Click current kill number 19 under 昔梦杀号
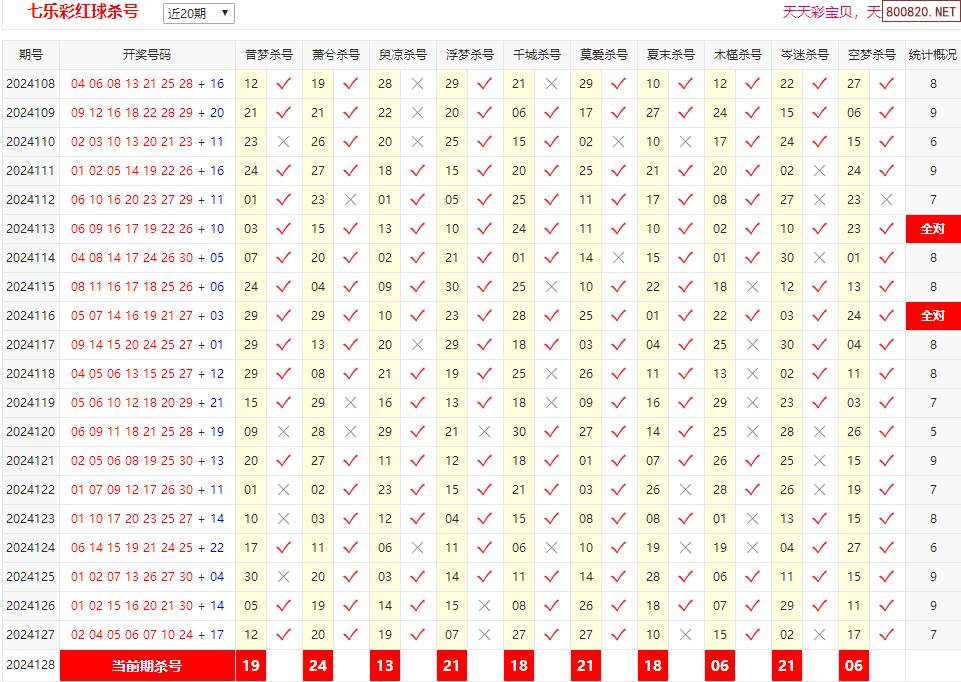 coord(251,665)
